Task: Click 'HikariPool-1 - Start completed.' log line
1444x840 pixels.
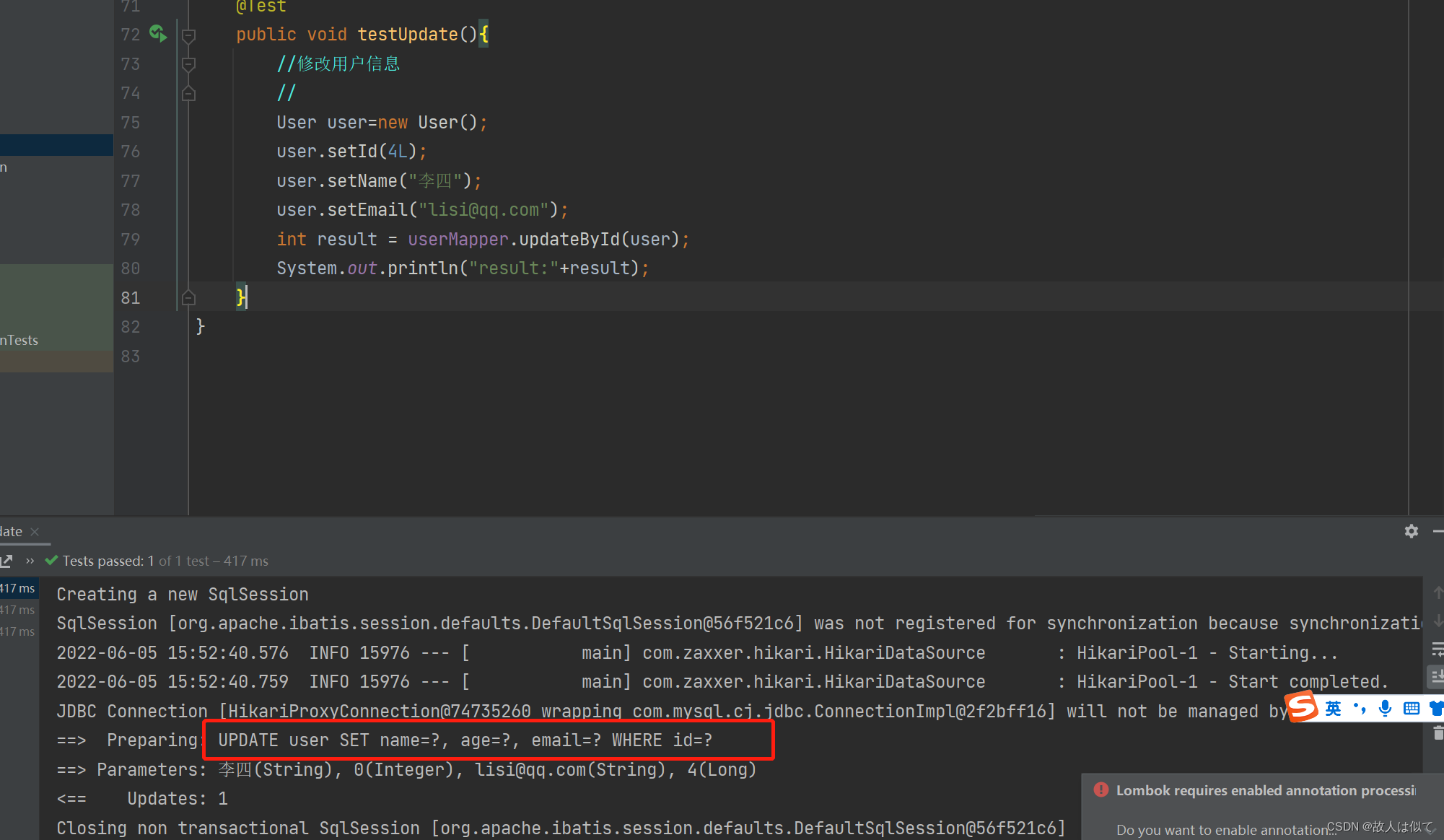Action: (x=723, y=682)
